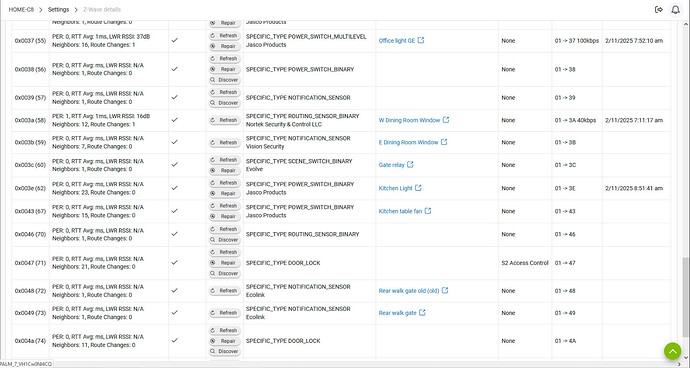
Task: Refresh node 0x0047 (71) door lock
Action: click(224, 252)
